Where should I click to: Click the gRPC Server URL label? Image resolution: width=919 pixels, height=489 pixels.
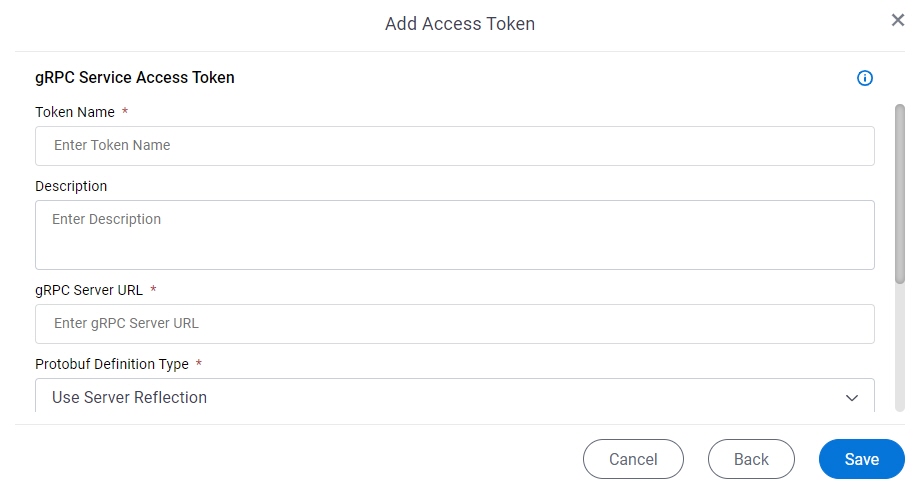click(89, 290)
